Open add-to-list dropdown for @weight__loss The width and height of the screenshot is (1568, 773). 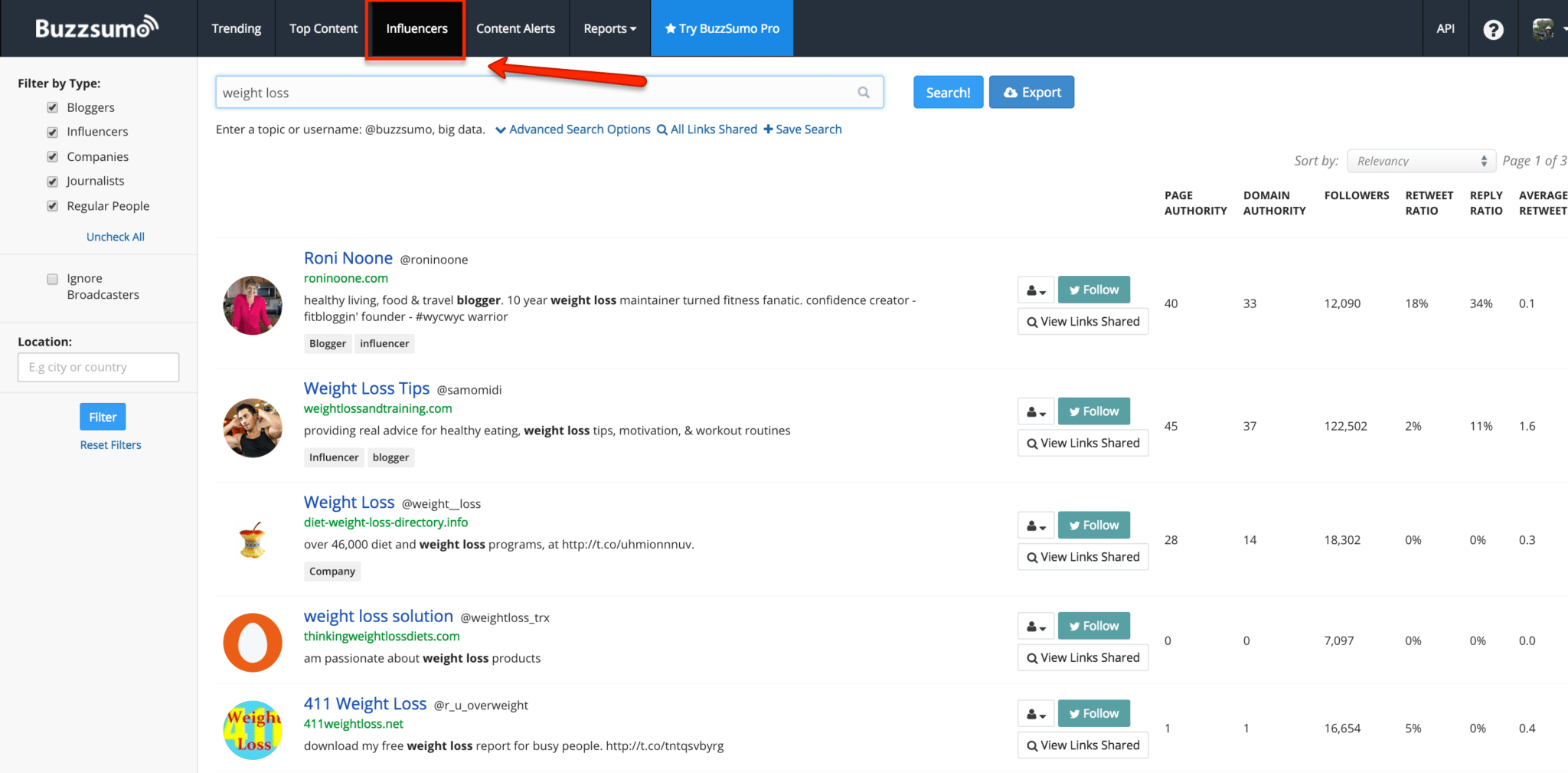pyautogui.click(x=1036, y=525)
